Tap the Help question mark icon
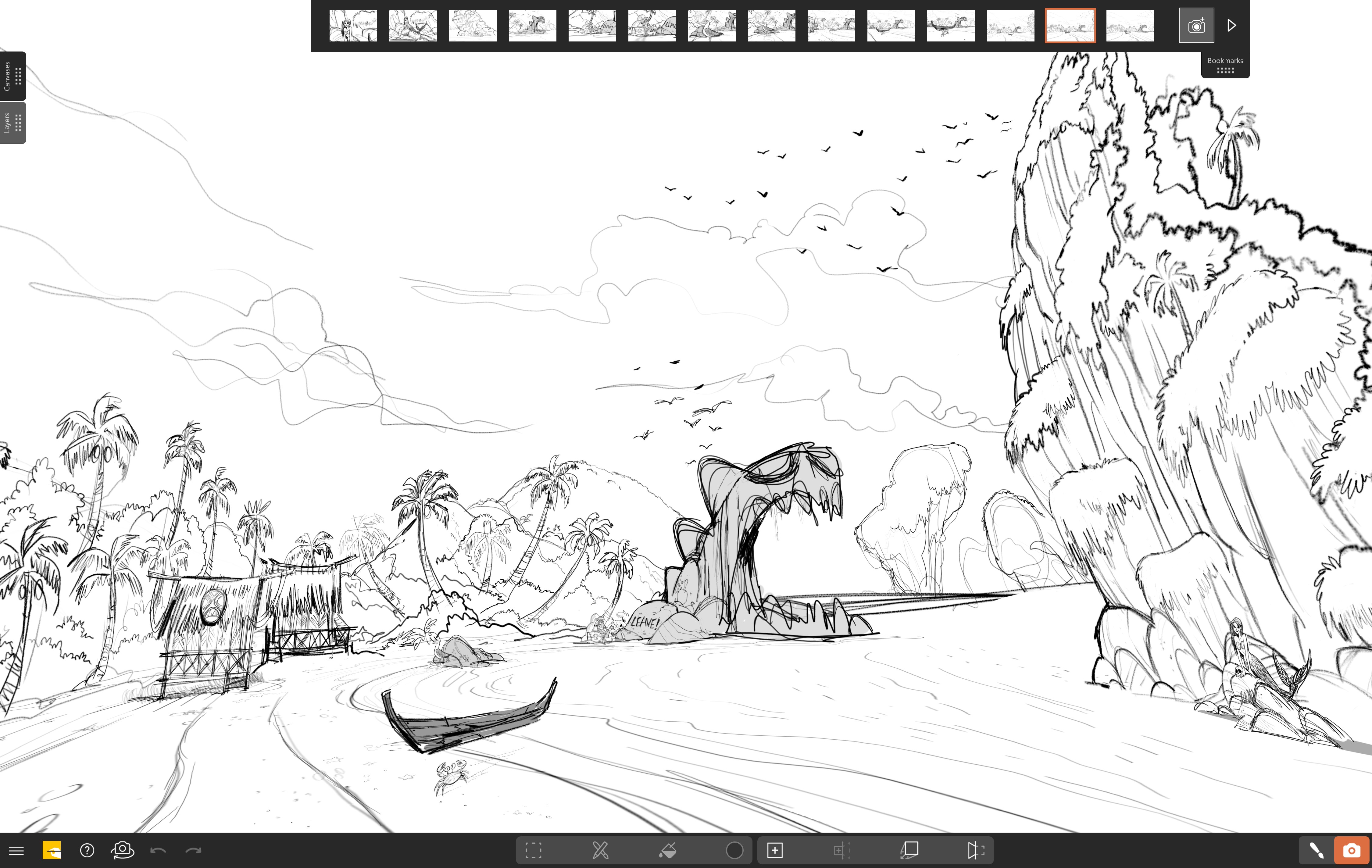The height and width of the screenshot is (868, 1372). pyautogui.click(x=87, y=850)
